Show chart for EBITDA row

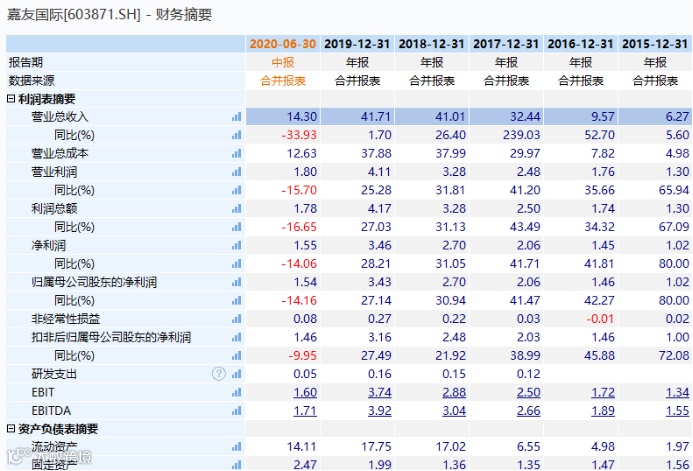click(236, 411)
